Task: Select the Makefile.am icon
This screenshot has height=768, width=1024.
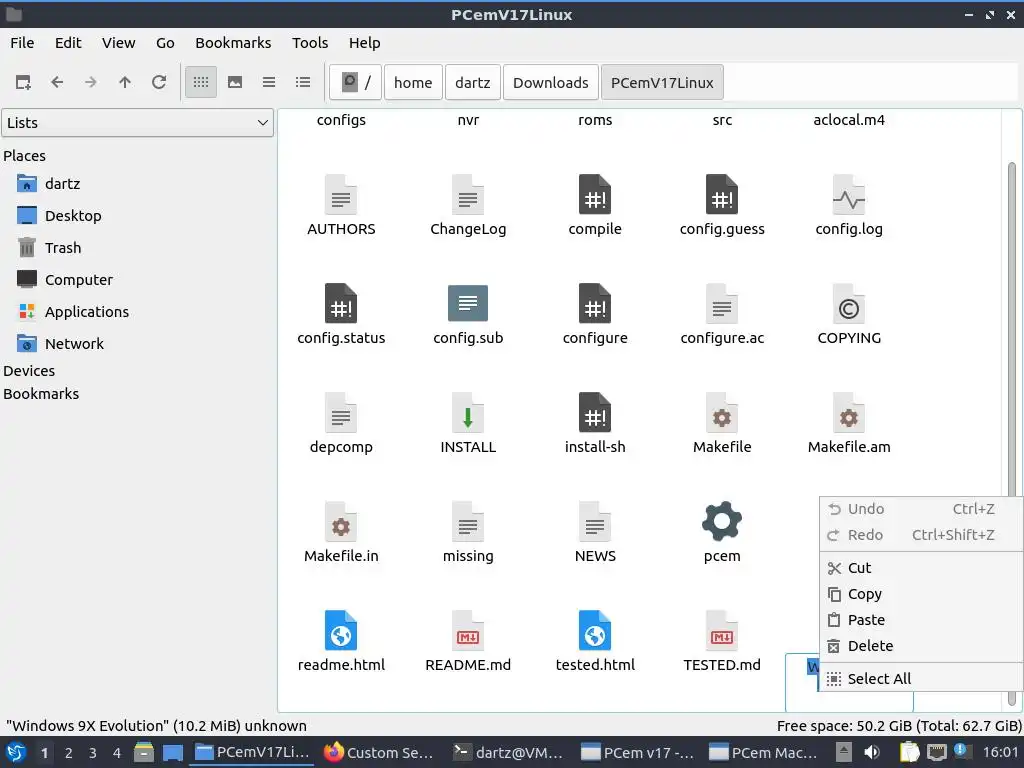Action: (849, 413)
